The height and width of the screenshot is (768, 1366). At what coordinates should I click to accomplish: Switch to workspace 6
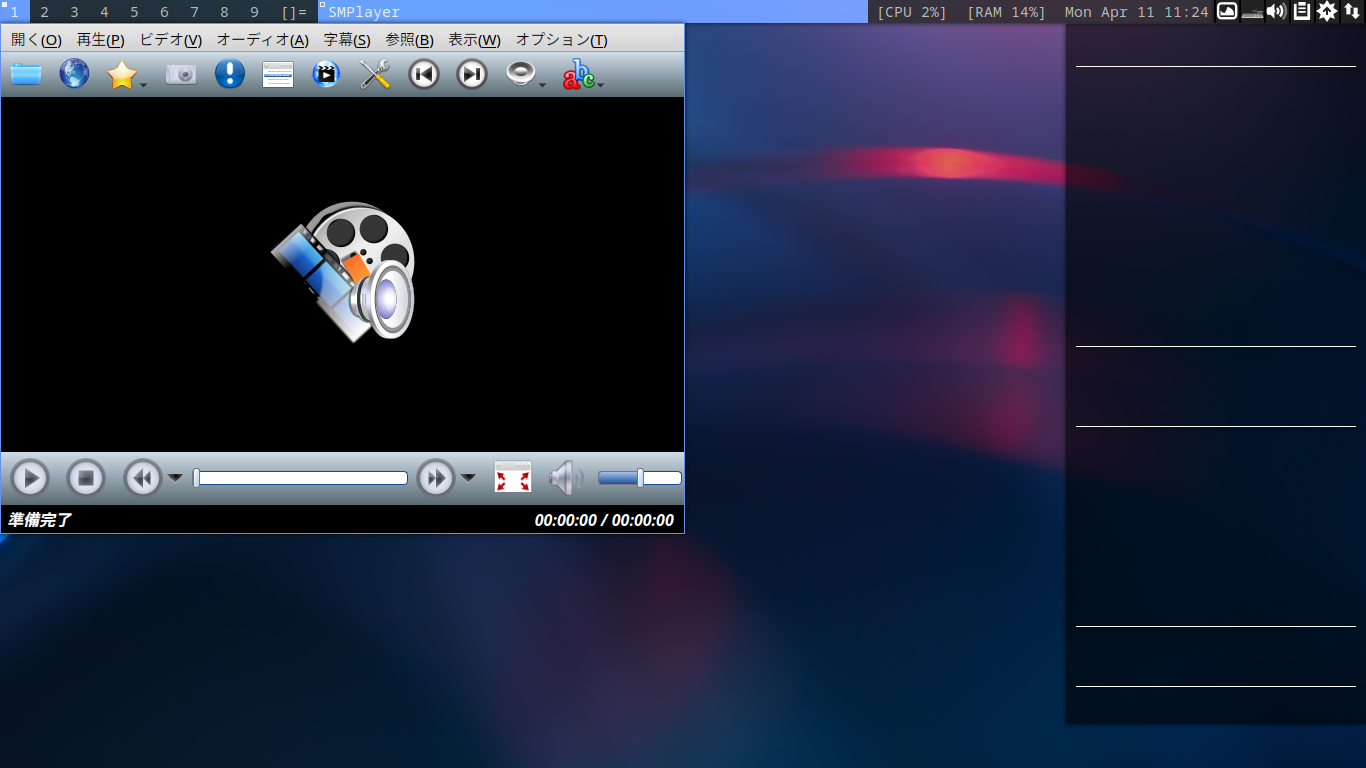pos(165,12)
